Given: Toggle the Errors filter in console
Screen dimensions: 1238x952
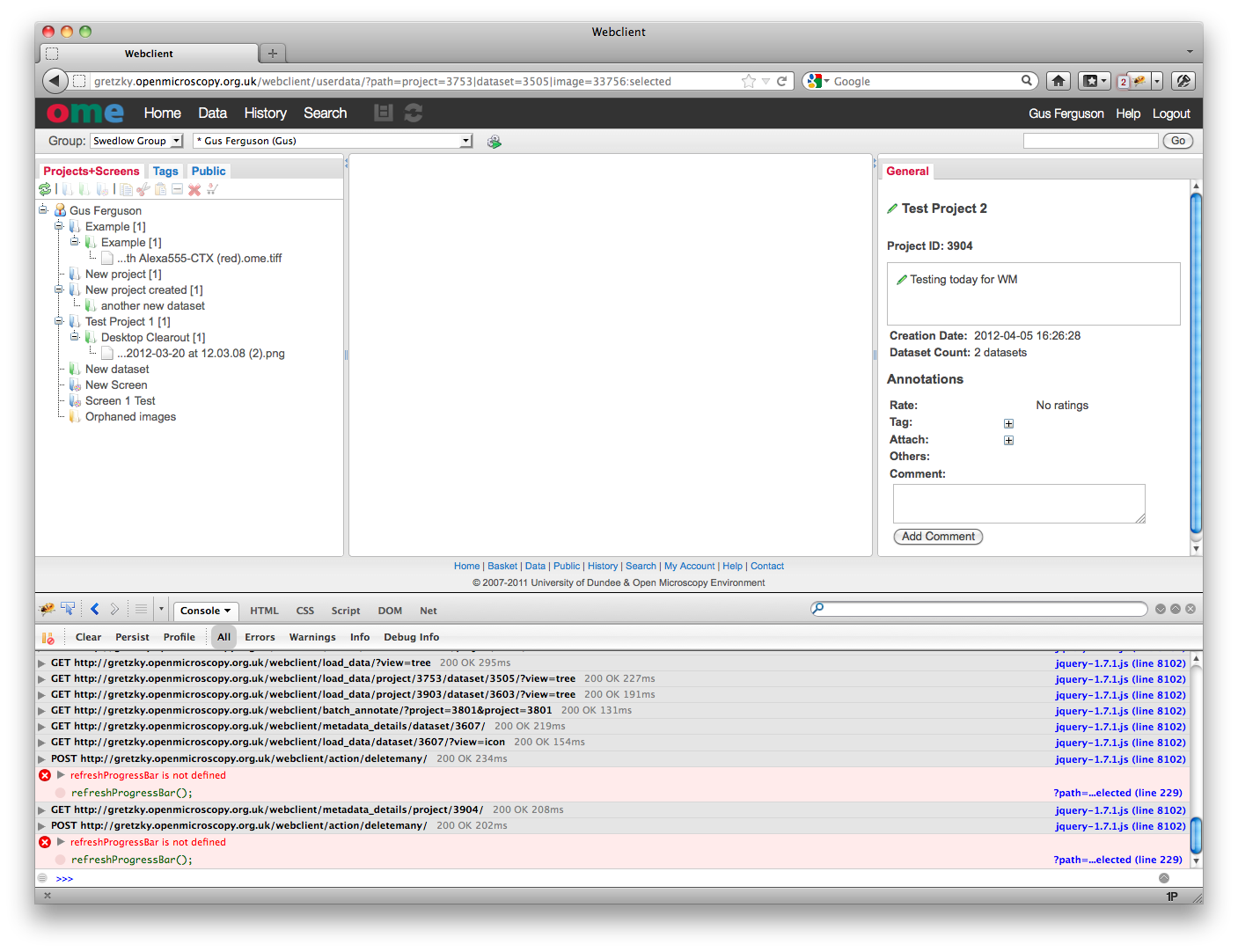Looking at the screenshot, I should (x=260, y=637).
